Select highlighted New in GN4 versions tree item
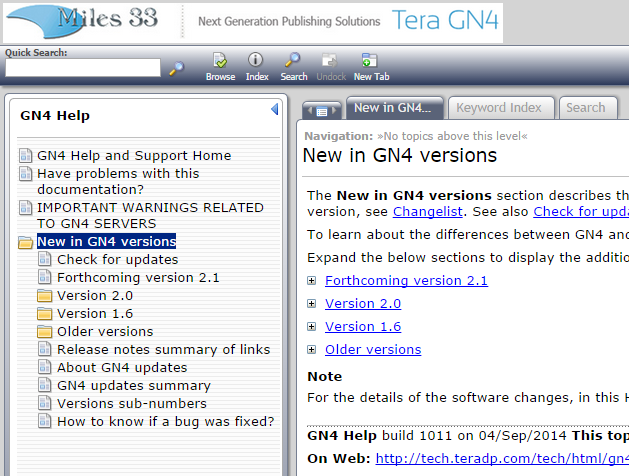 [x=106, y=241]
